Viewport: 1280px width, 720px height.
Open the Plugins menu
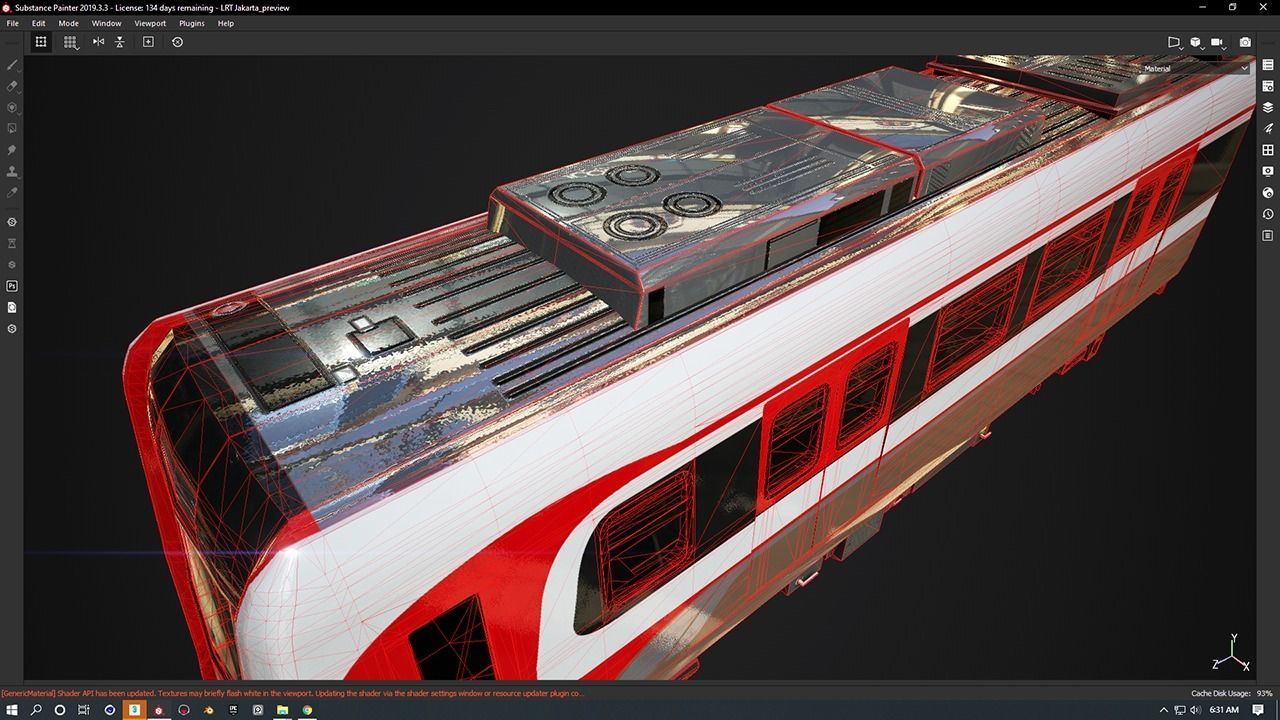pyautogui.click(x=192, y=23)
